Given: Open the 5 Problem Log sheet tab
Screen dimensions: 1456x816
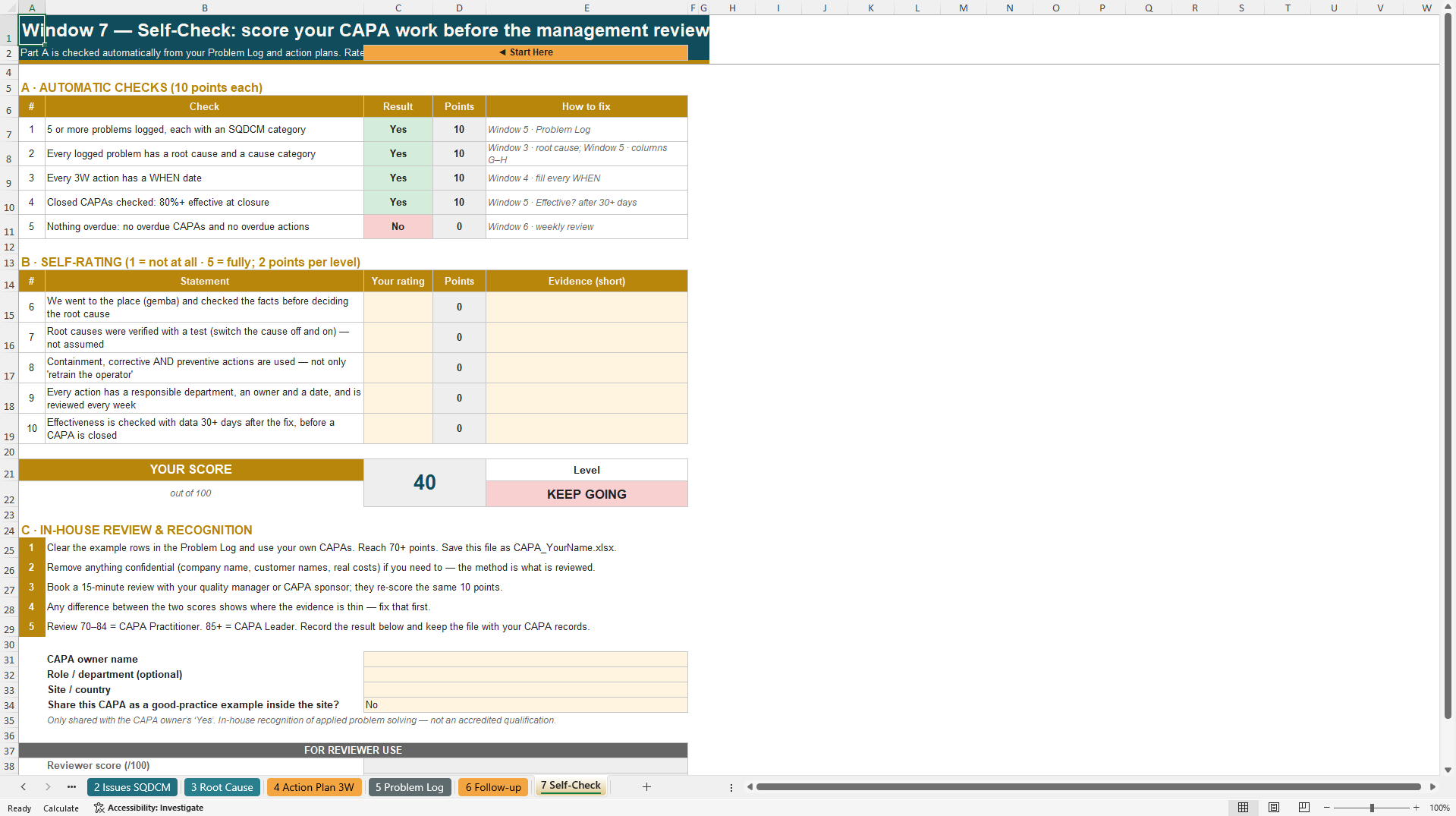Looking at the screenshot, I should click(409, 787).
